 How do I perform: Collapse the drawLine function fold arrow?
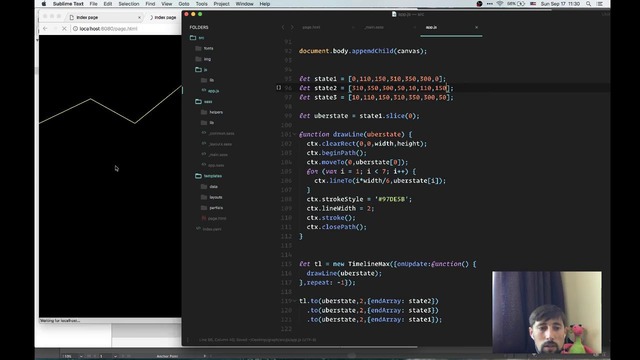tap(294, 134)
